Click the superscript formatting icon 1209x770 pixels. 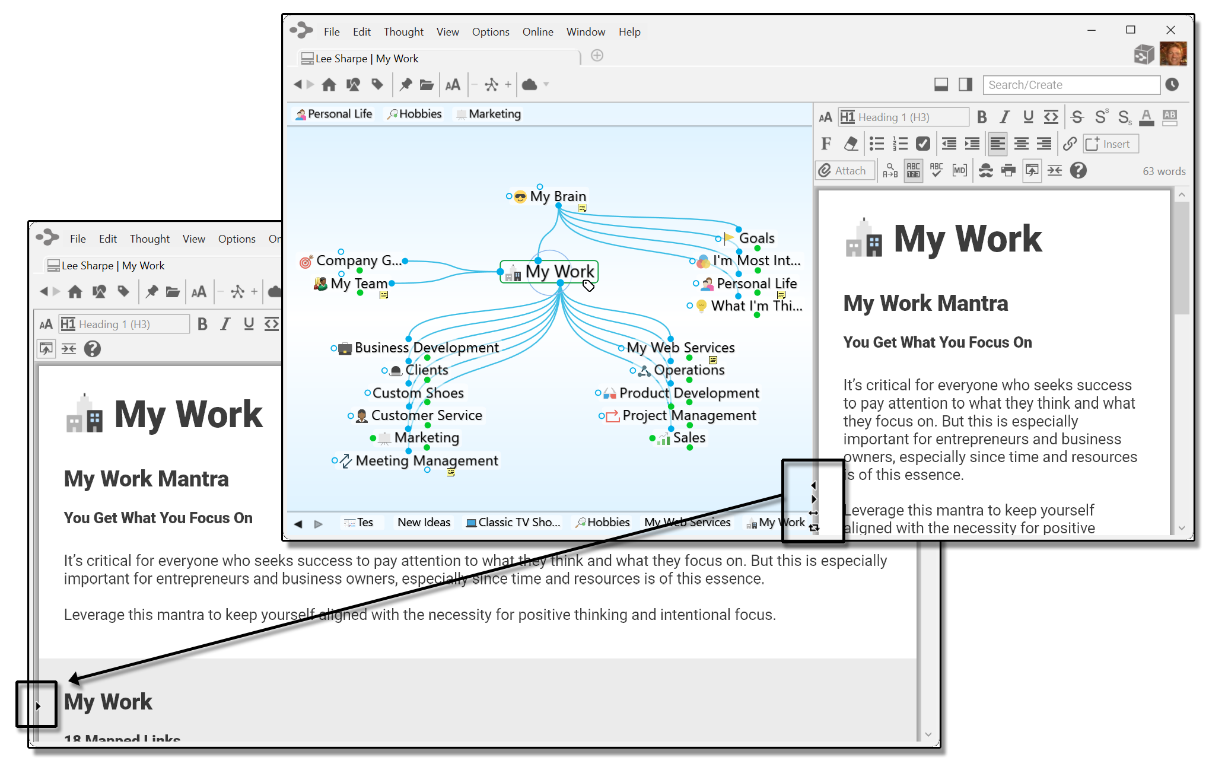(x=1100, y=117)
